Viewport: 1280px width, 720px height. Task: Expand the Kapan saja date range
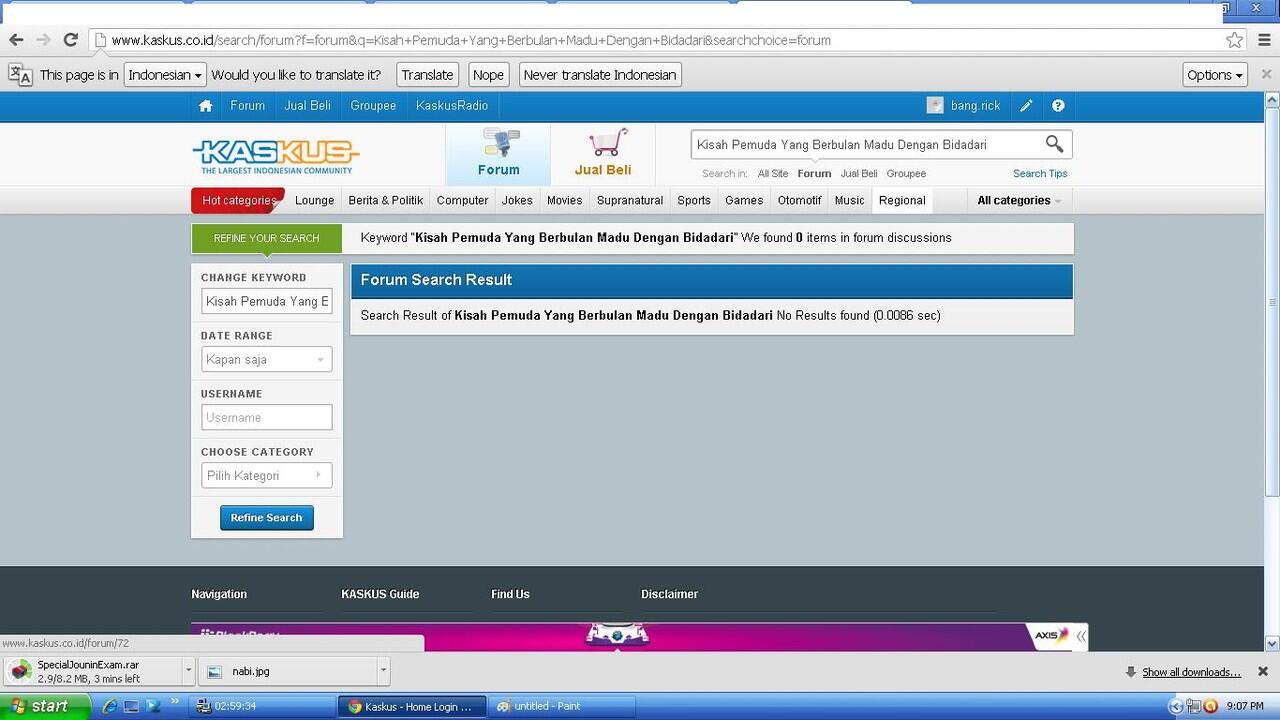click(267, 359)
